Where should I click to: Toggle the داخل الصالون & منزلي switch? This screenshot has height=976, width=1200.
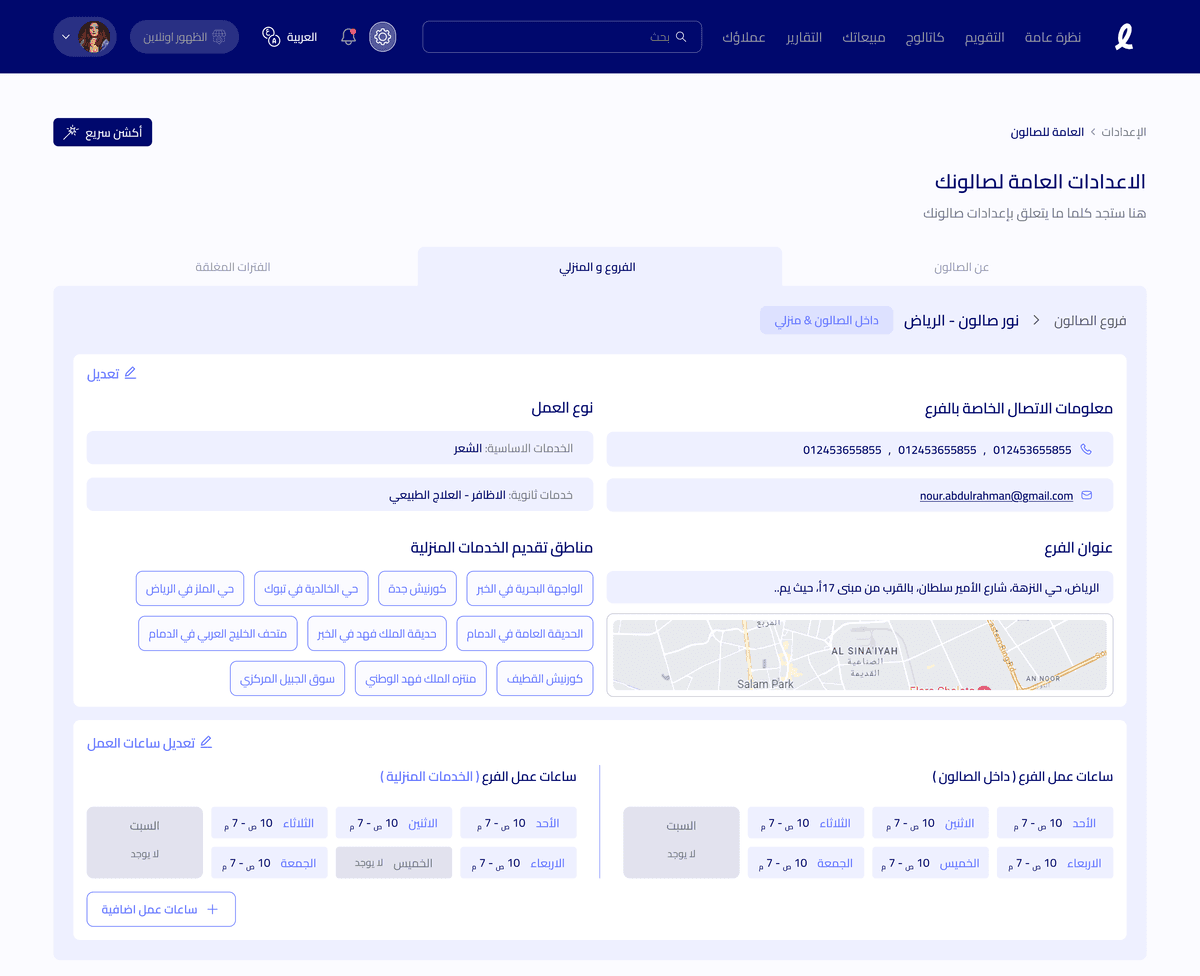point(826,320)
